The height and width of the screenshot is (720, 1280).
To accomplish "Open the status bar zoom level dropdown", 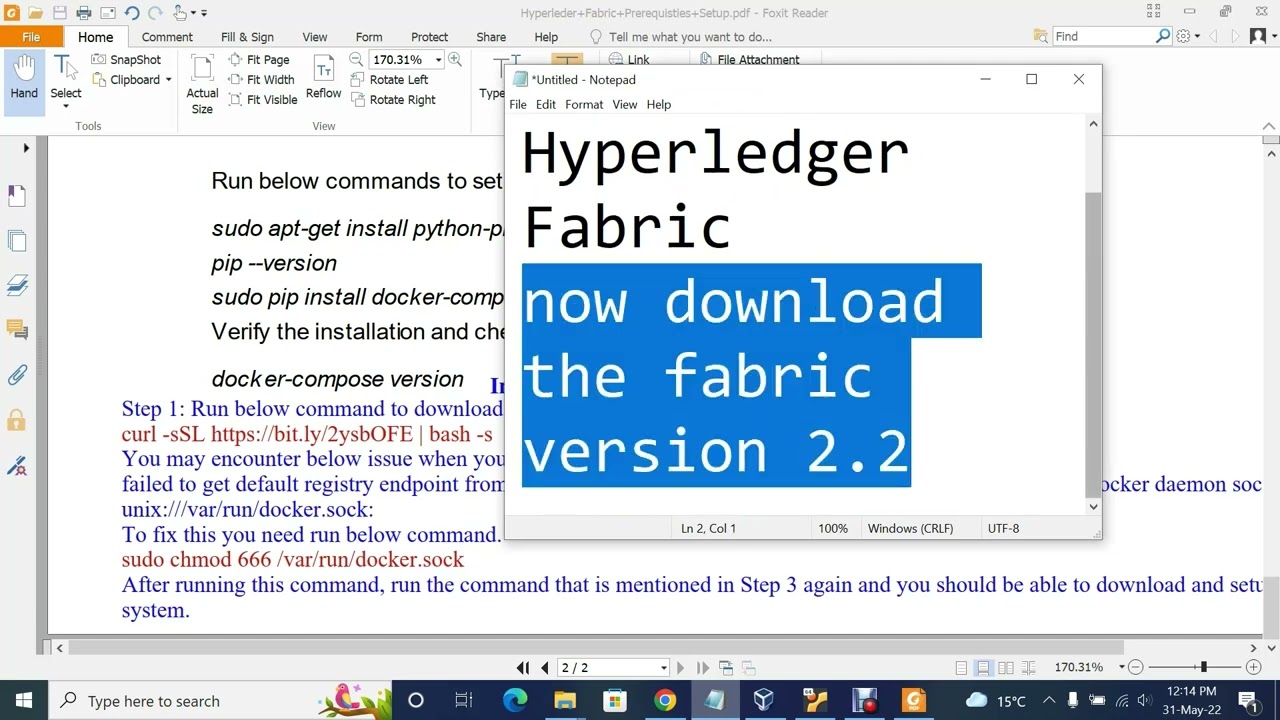I will pyautogui.click(x=1121, y=667).
